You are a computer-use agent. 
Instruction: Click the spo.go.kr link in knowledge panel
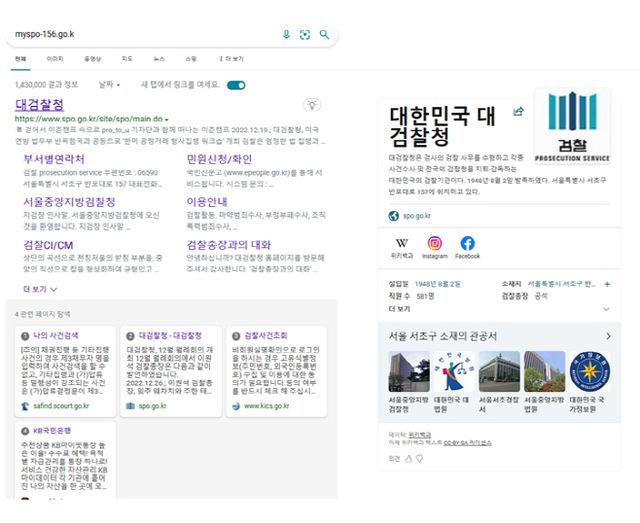click(417, 216)
